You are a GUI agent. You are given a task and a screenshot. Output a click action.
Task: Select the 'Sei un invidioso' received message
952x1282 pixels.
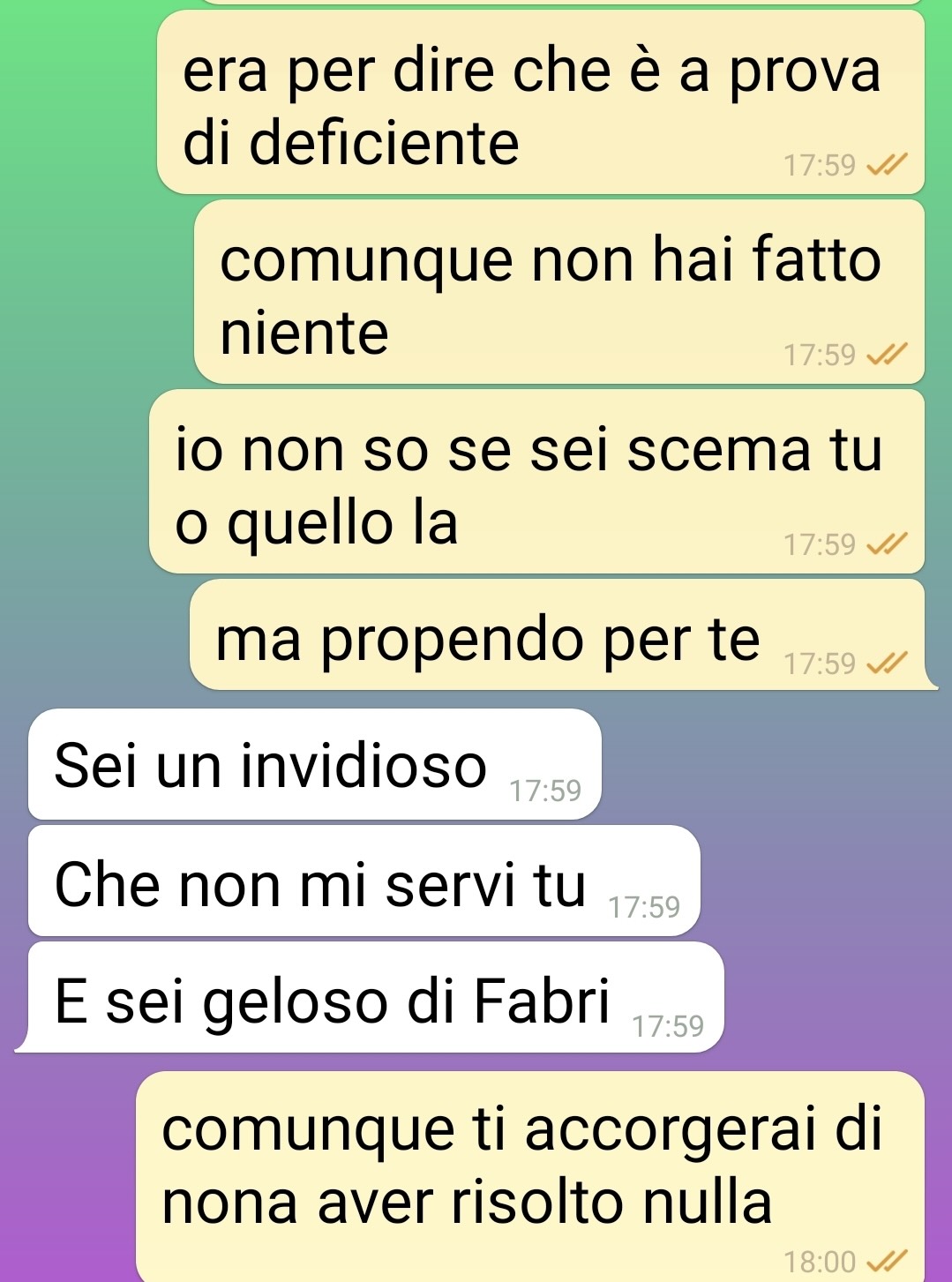click(315, 764)
